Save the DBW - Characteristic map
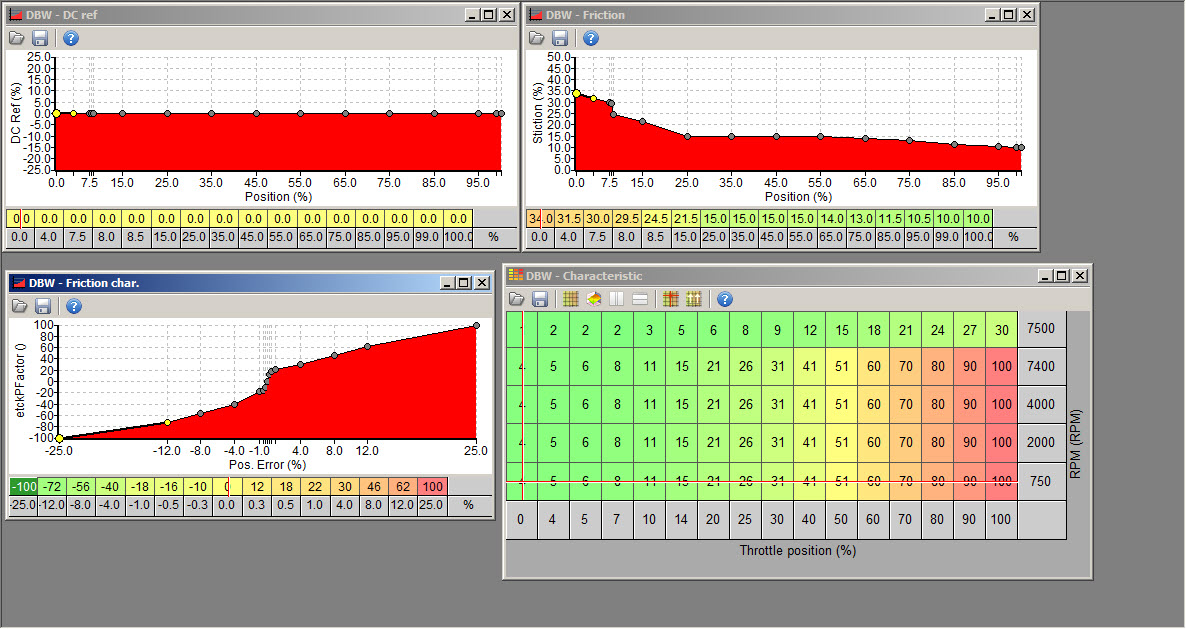Screen dimensions: 1186x629 click(540, 299)
